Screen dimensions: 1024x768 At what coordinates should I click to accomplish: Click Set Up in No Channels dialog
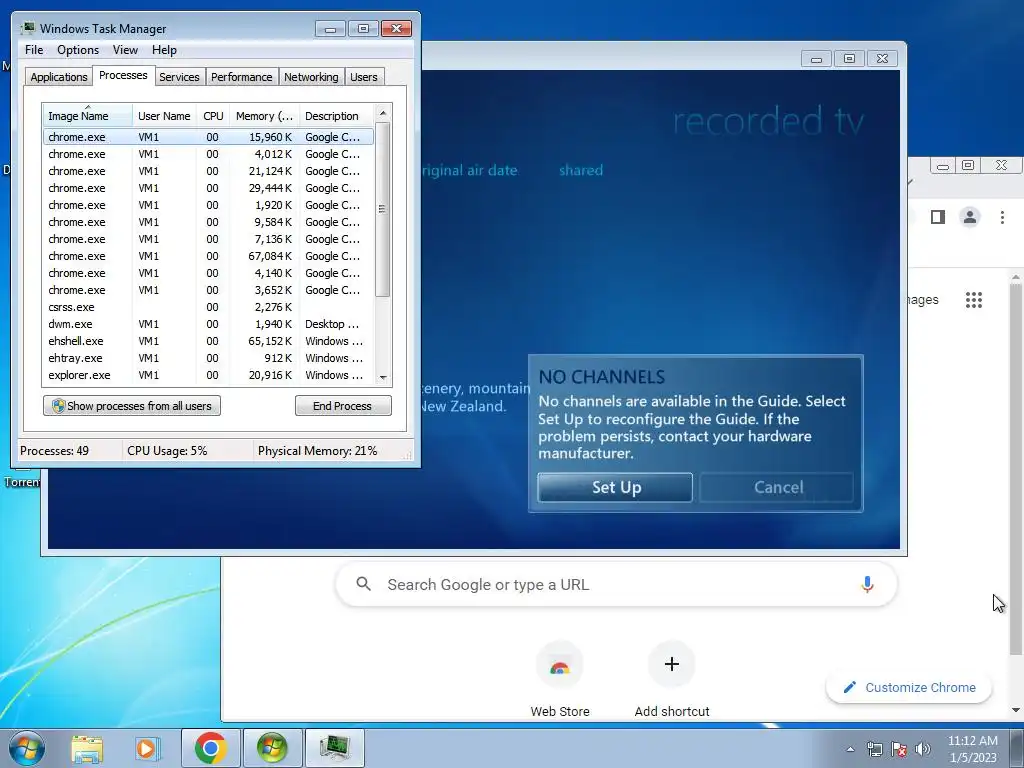click(x=615, y=487)
